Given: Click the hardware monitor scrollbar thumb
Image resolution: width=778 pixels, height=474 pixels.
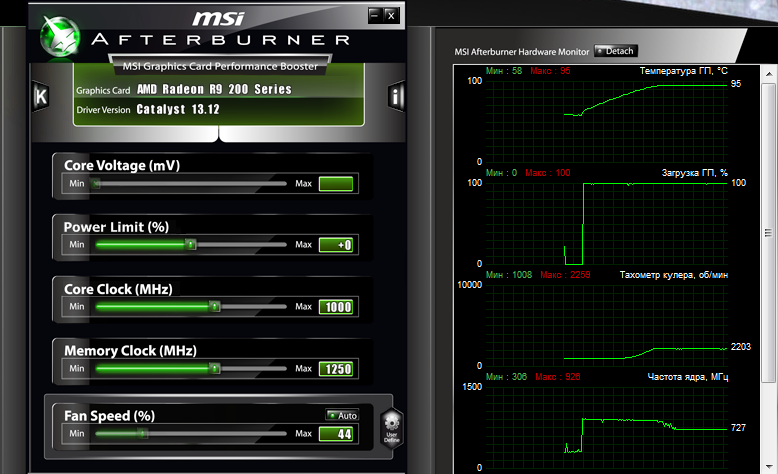Looking at the screenshot, I should [769, 233].
